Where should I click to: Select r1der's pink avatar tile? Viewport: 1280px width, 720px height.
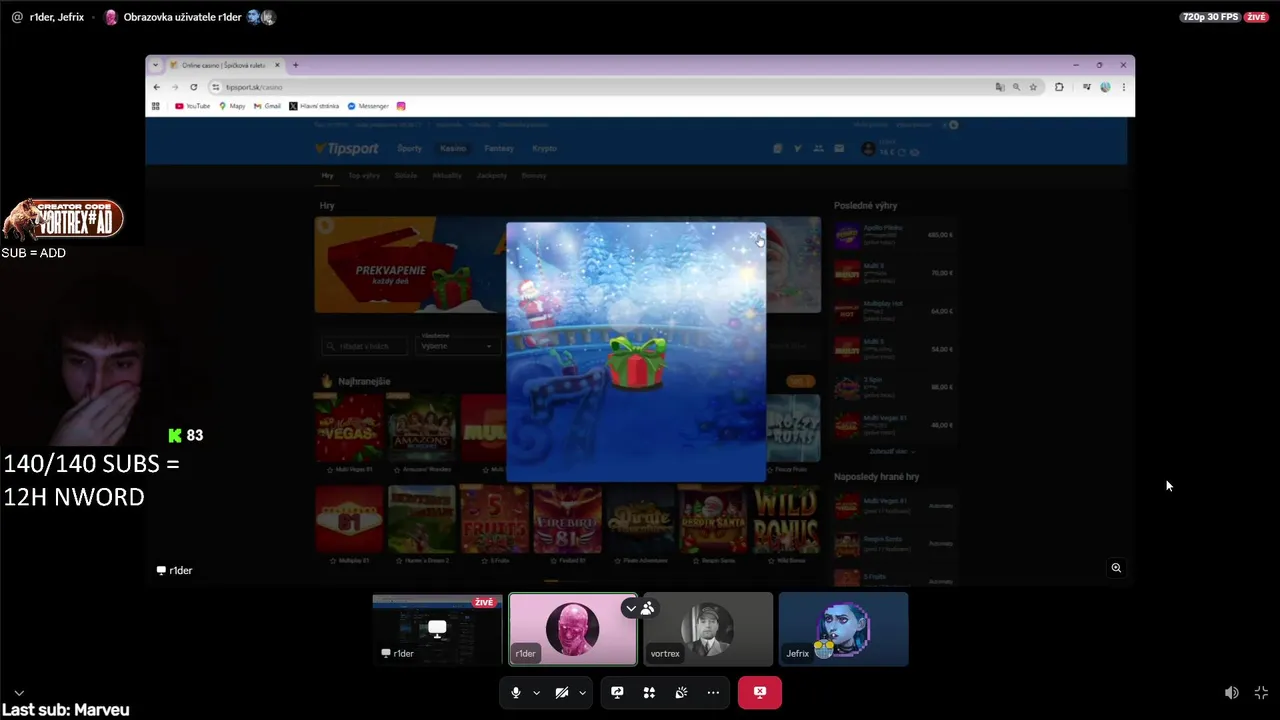tap(573, 629)
